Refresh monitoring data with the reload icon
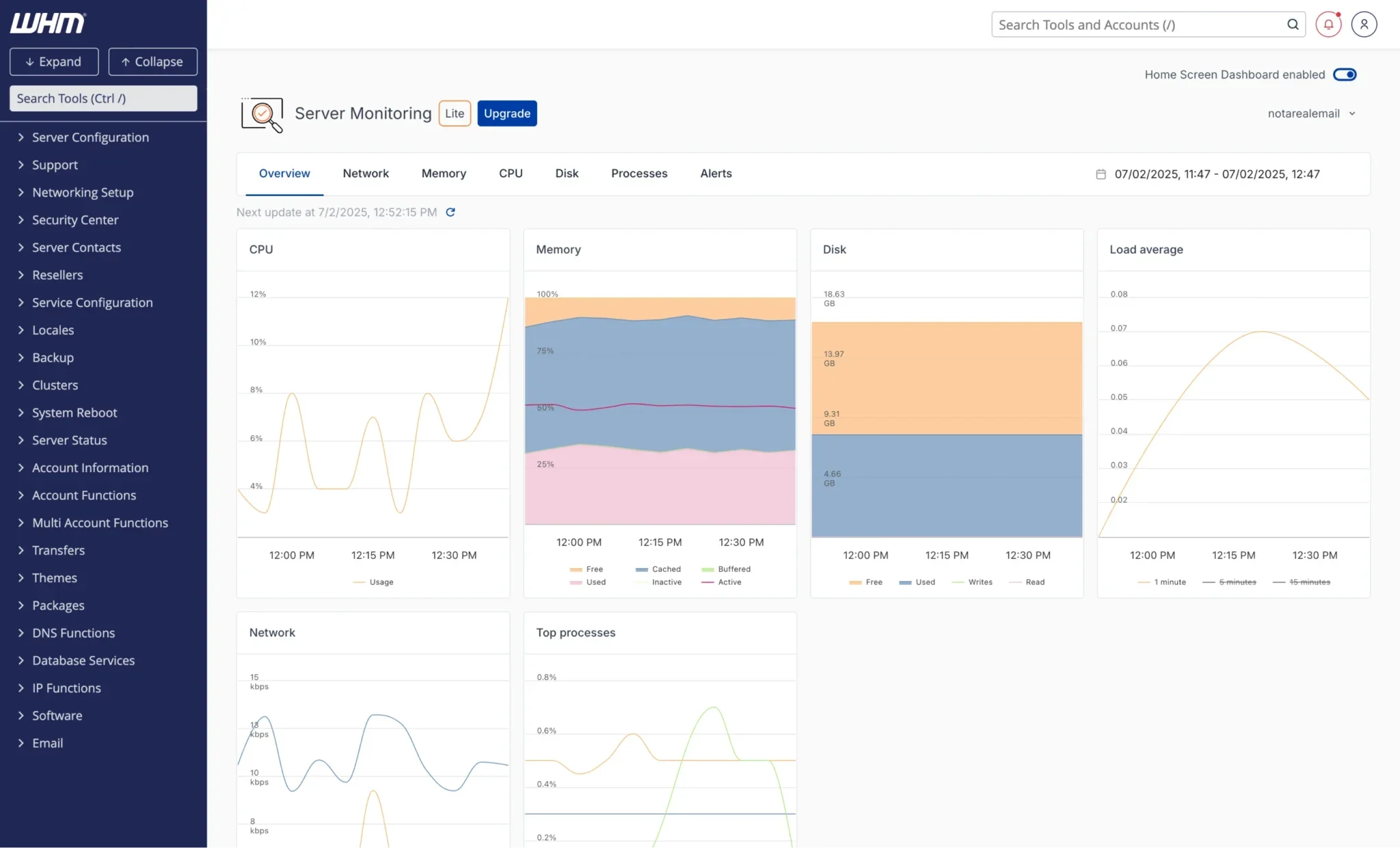The width and height of the screenshot is (1400, 848). [x=450, y=212]
